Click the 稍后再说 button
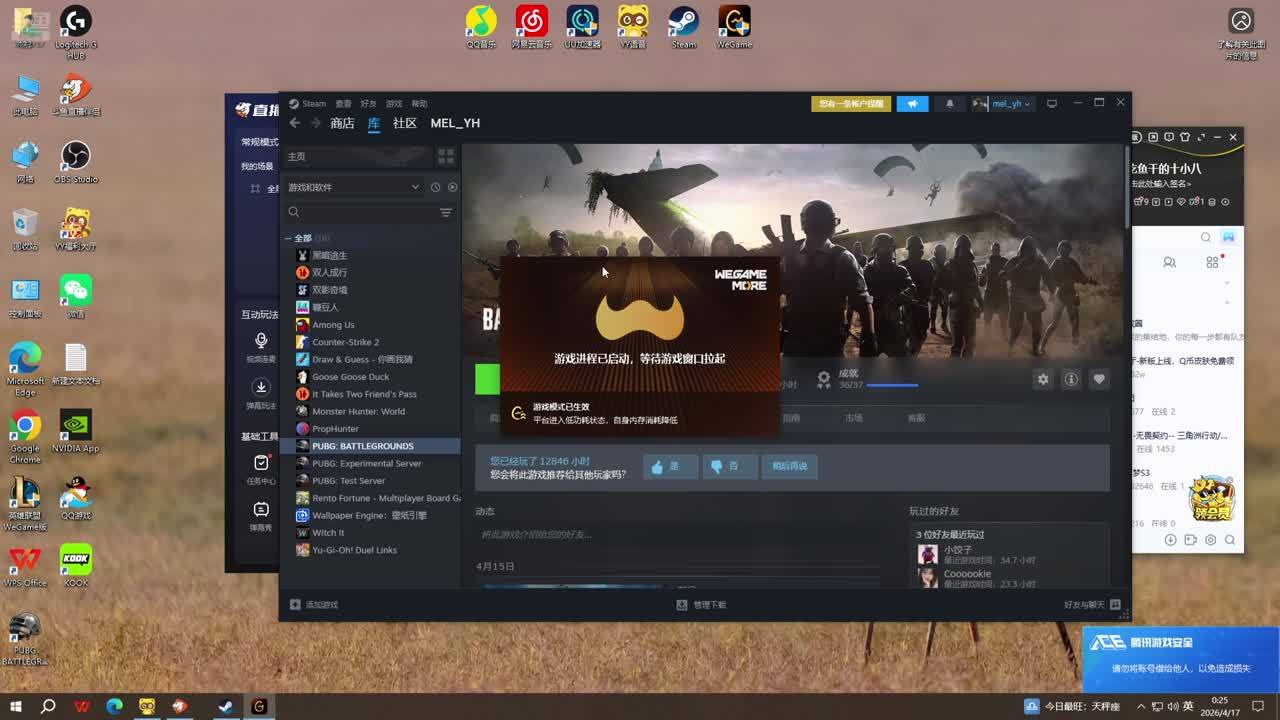The height and width of the screenshot is (720, 1280). coord(789,466)
